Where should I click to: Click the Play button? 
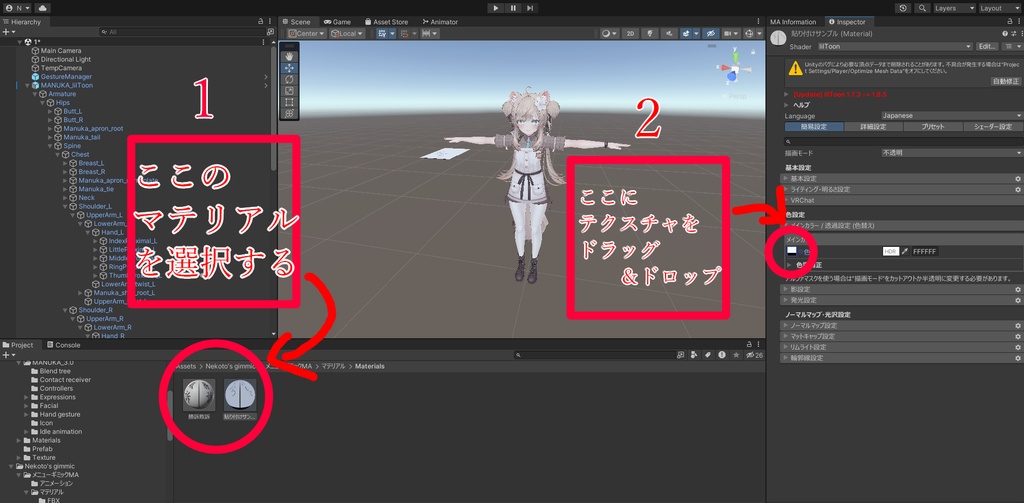pos(496,8)
